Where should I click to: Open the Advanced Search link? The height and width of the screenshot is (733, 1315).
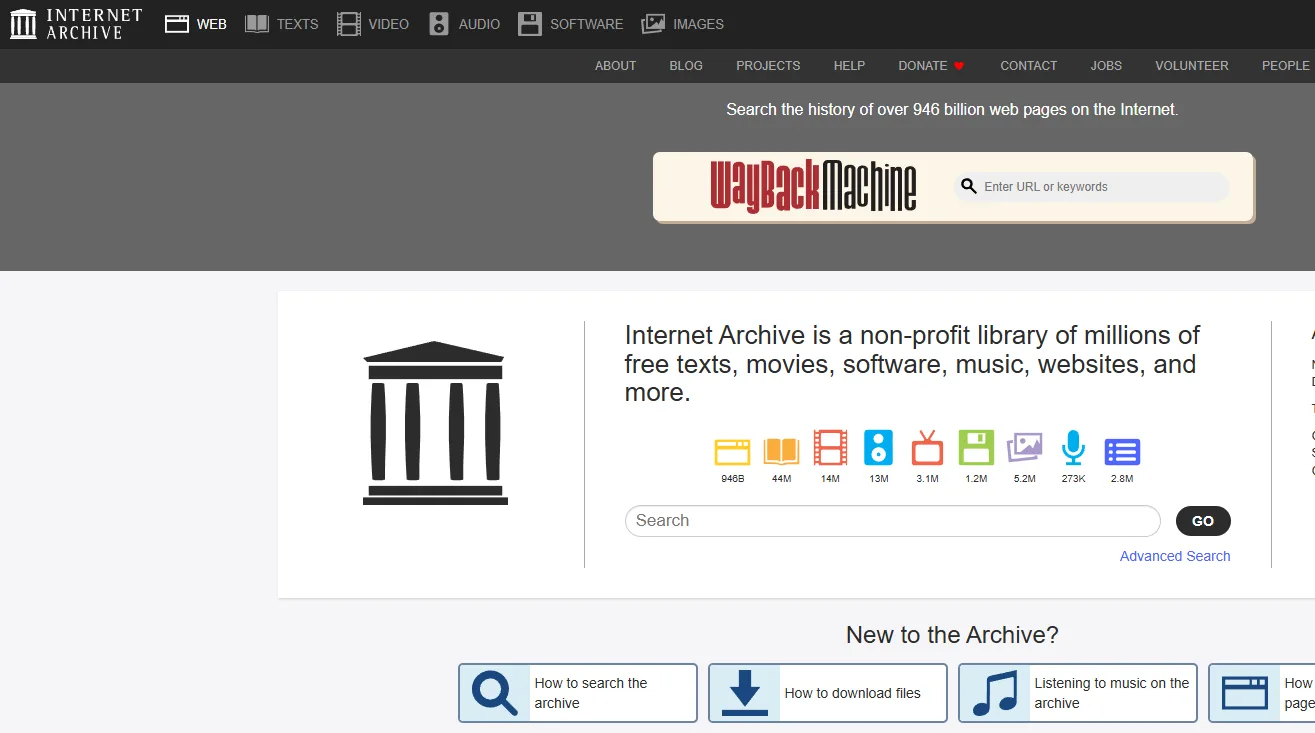1175,556
